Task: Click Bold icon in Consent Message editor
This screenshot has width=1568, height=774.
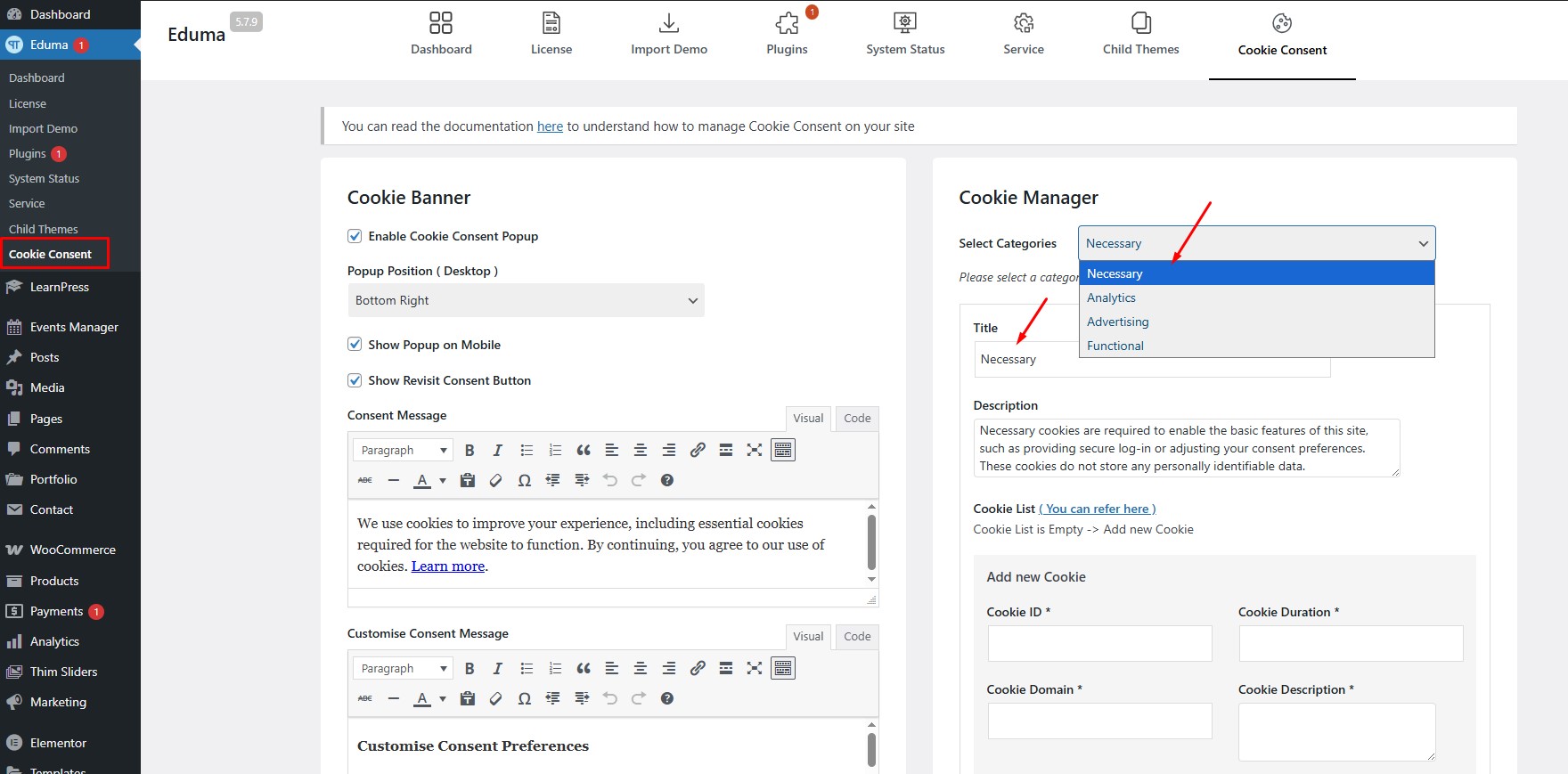Action: pyautogui.click(x=470, y=451)
